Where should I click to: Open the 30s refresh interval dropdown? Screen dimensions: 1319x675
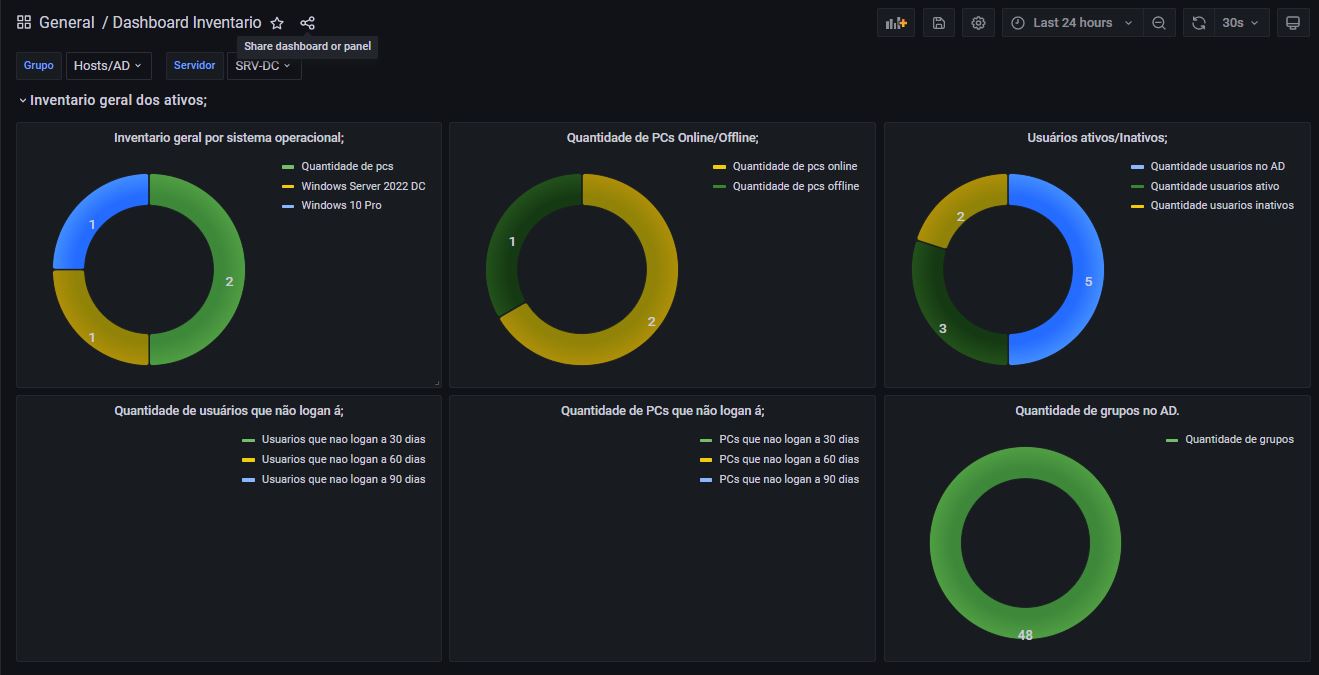[1241, 23]
